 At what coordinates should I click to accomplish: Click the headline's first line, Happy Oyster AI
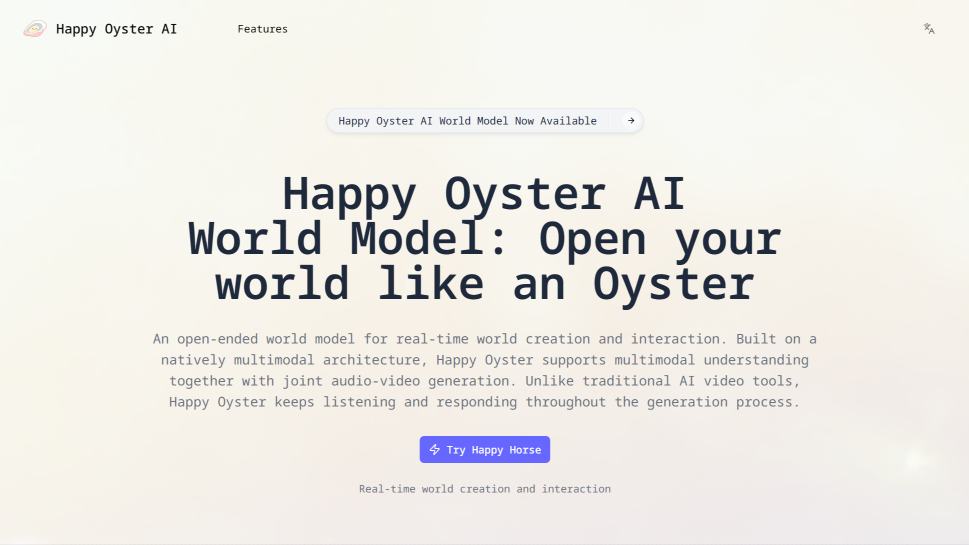click(x=484, y=194)
